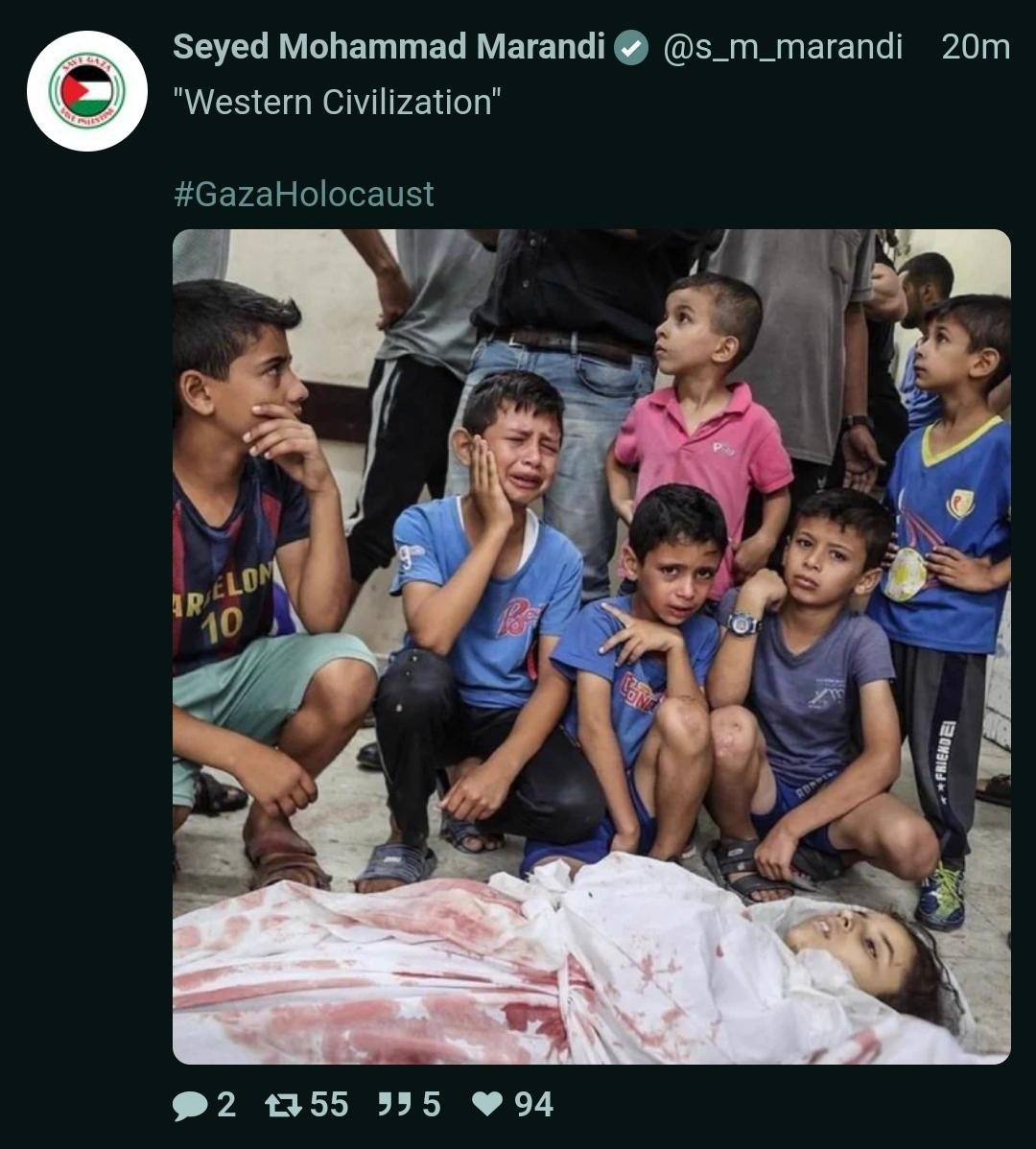Viewport: 1036px width, 1149px height.
Task: Select the "Western Civilization" post text
Action: [337, 103]
